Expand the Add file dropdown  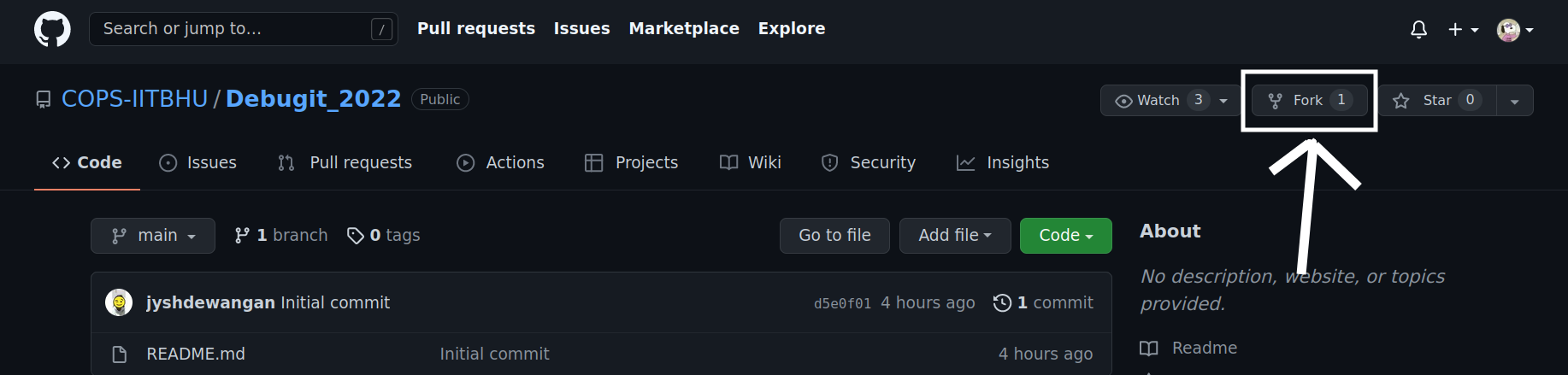(955, 236)
